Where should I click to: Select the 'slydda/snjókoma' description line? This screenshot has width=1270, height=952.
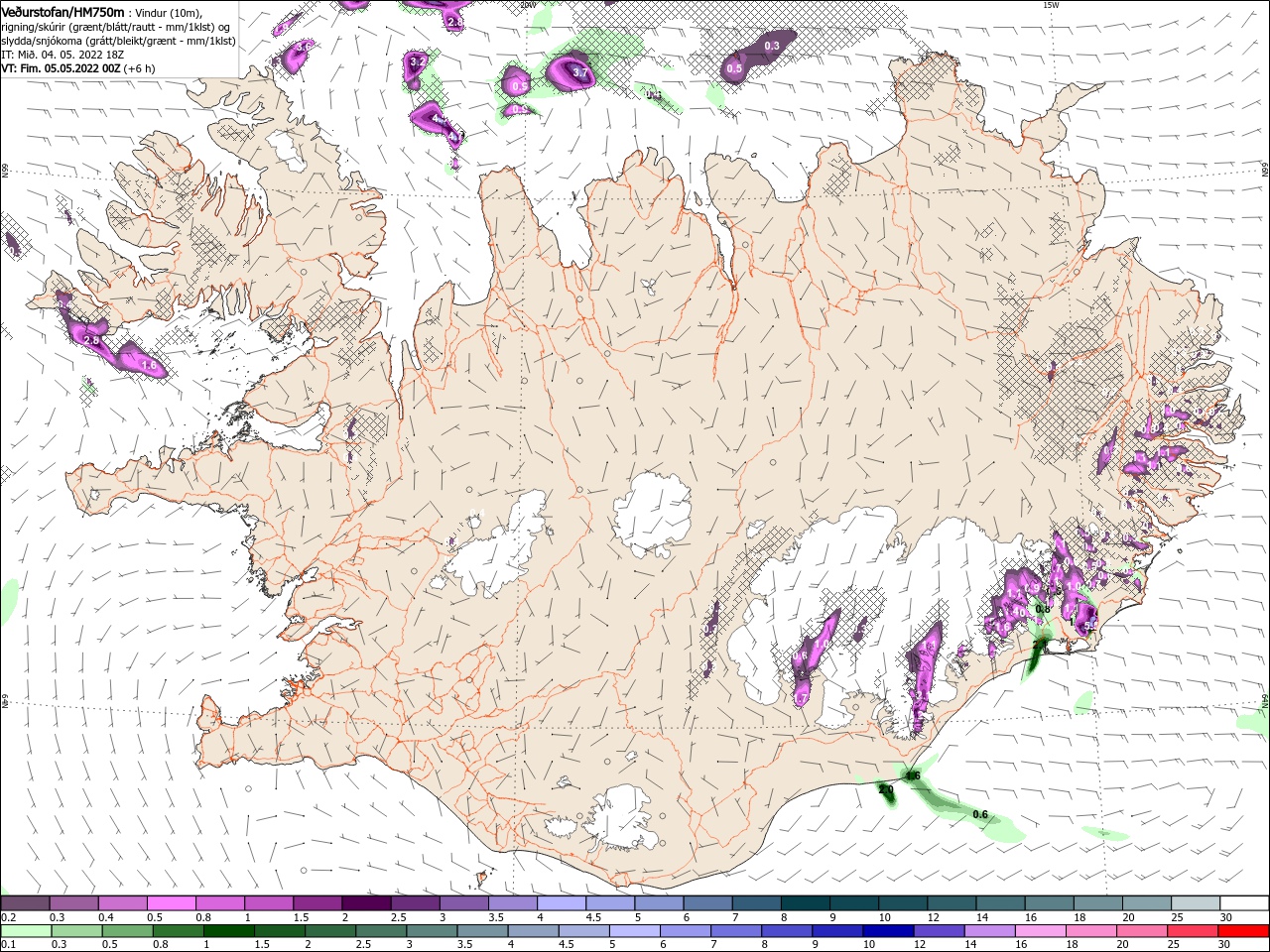[x=118, y=41]
